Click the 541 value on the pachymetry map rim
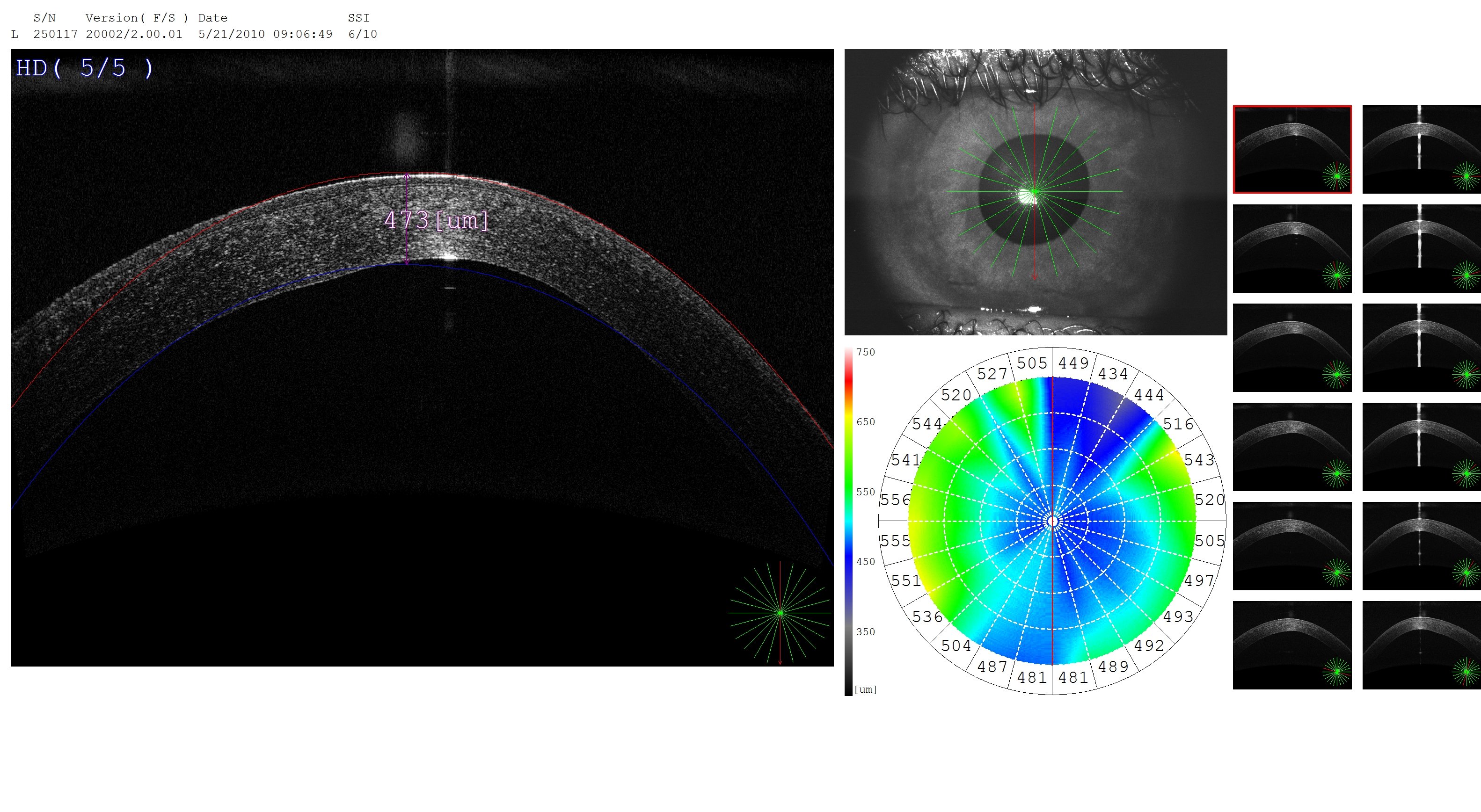1481x812 pixels. click(x=906, y=460)
